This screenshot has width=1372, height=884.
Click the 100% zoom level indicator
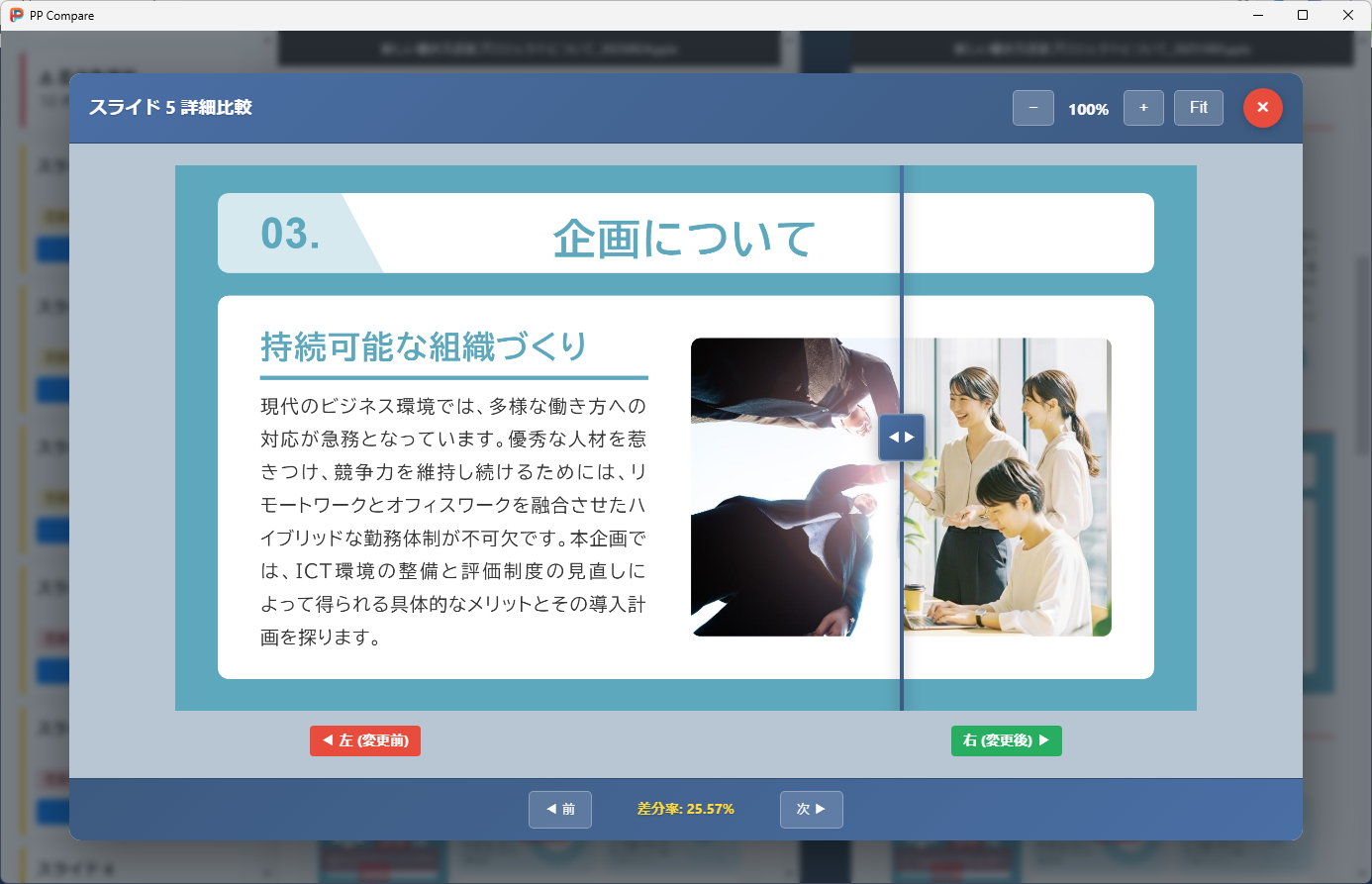[x=1088, y=109]
